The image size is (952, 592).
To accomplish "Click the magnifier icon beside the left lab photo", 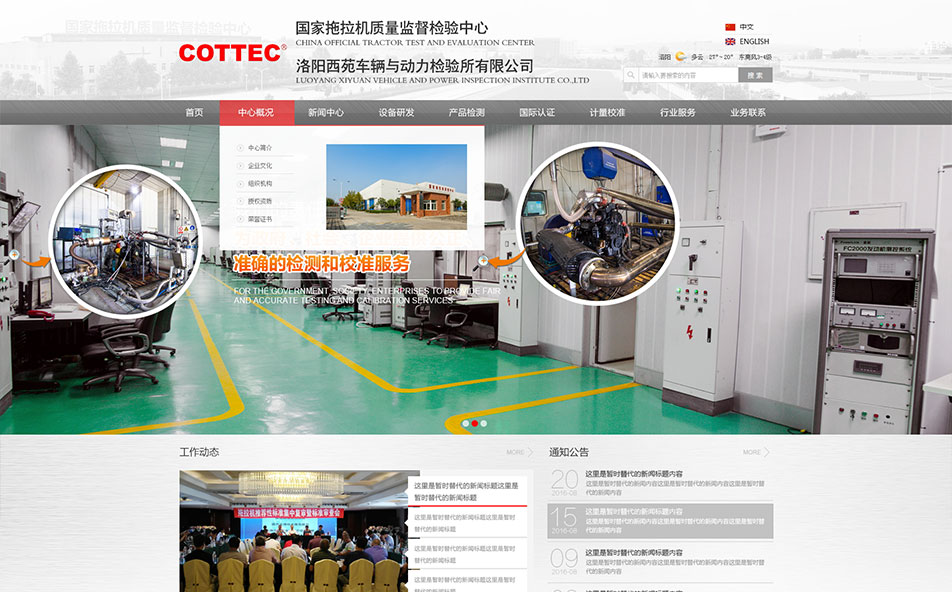I will (x=14, y=255).
